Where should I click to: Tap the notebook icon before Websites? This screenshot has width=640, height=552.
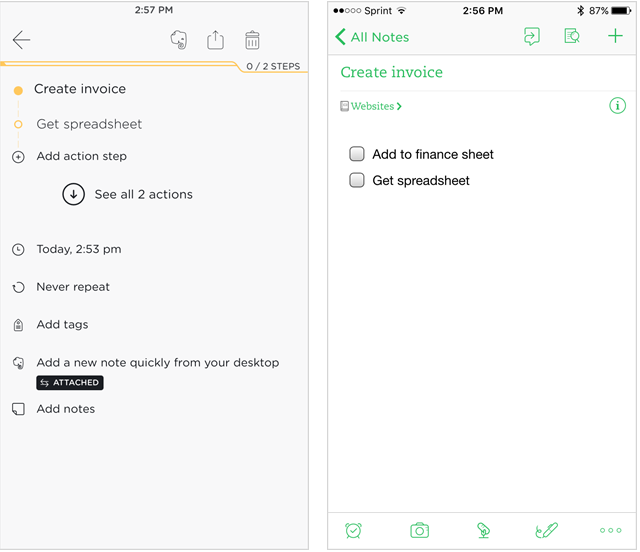point(344,106)
